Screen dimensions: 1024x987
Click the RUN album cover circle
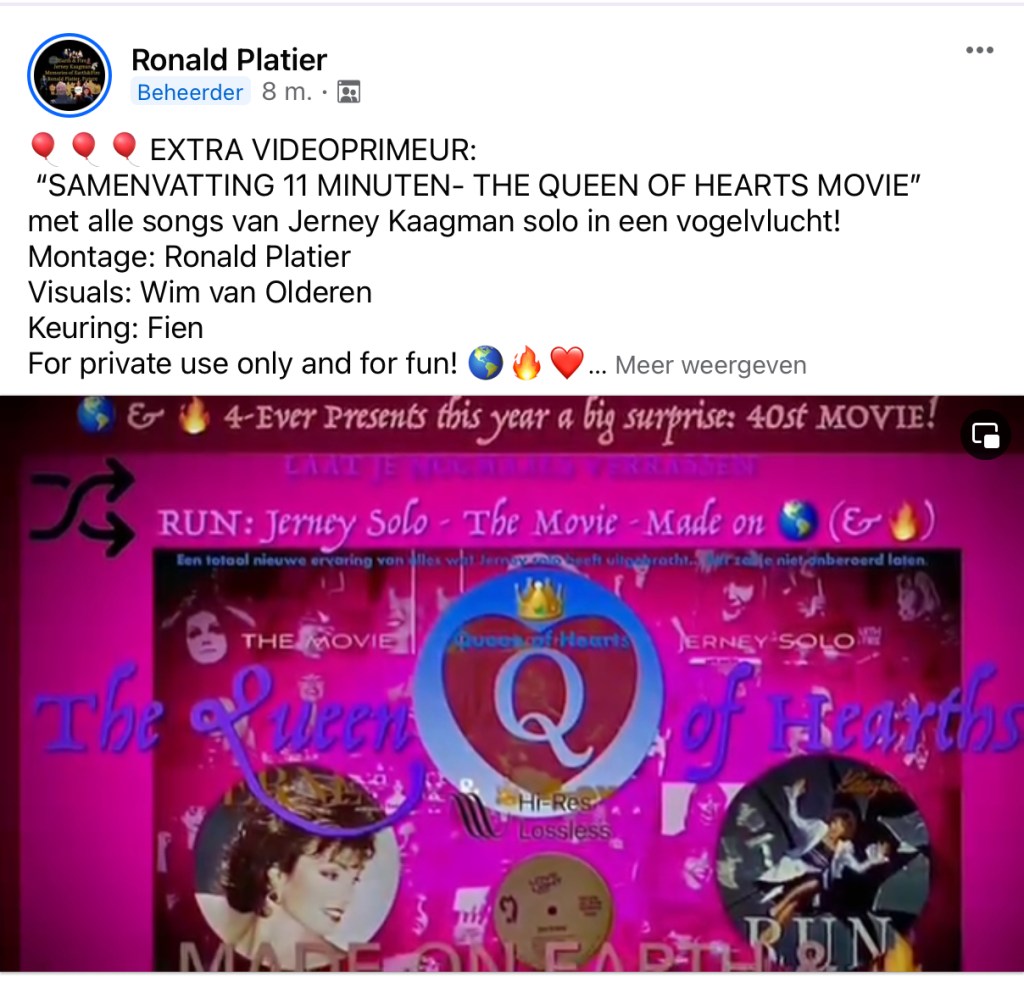[x=824, y=862]
